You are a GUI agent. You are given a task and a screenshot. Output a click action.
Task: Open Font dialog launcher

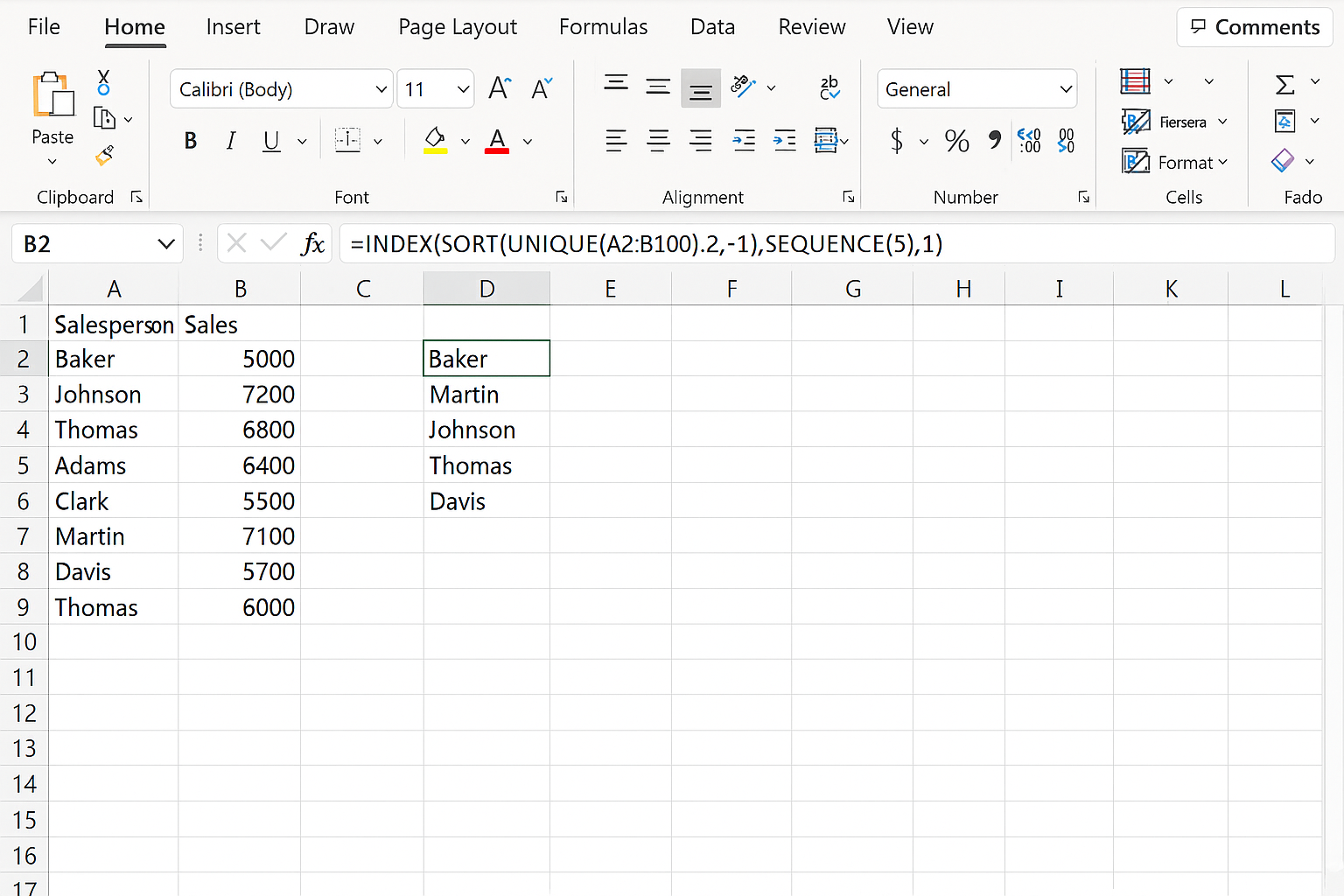561,198
